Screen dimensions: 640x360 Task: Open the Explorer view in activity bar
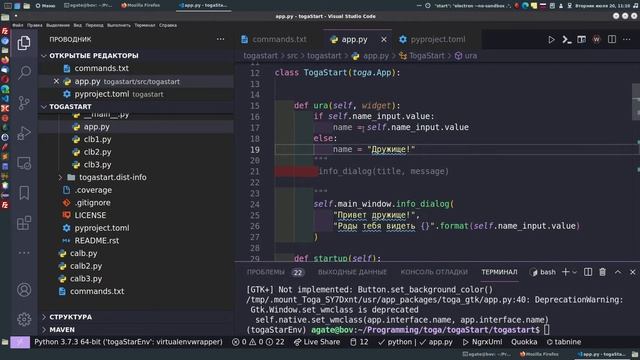pos(24,43)
